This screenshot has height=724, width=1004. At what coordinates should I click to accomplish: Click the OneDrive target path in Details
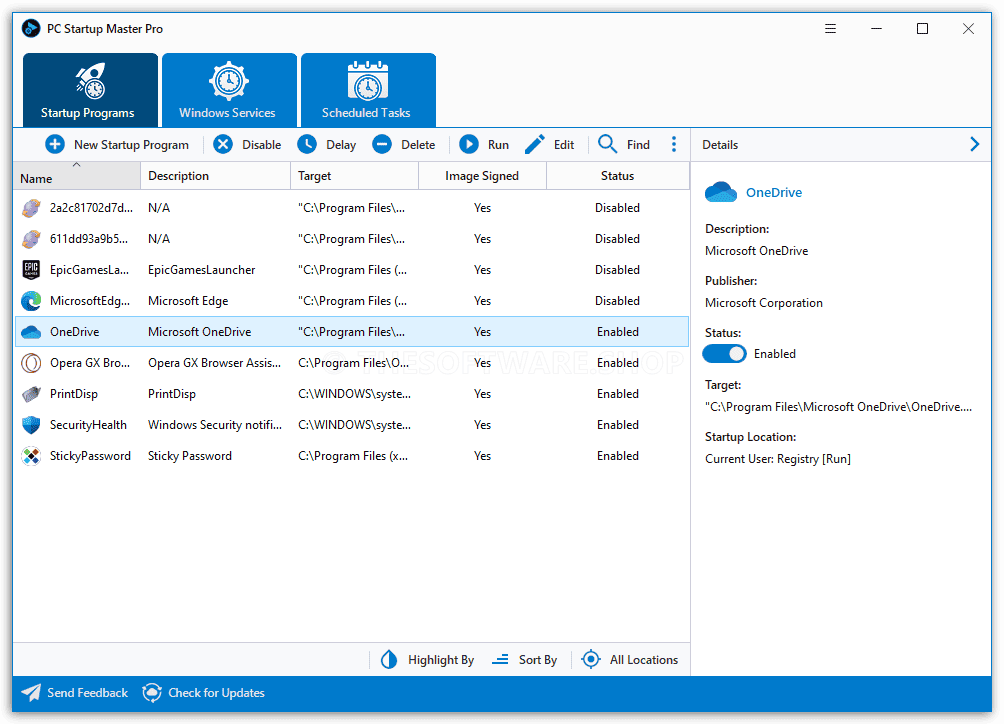pos(838,407)
